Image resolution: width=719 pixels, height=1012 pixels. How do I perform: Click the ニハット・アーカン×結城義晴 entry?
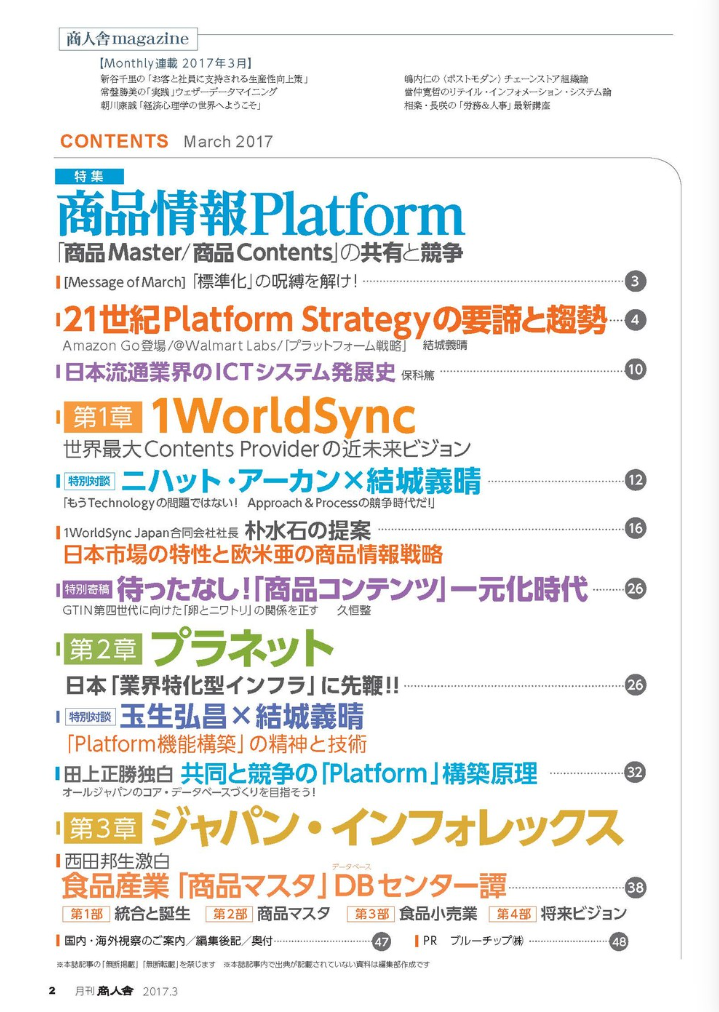(x=301, y=481)
